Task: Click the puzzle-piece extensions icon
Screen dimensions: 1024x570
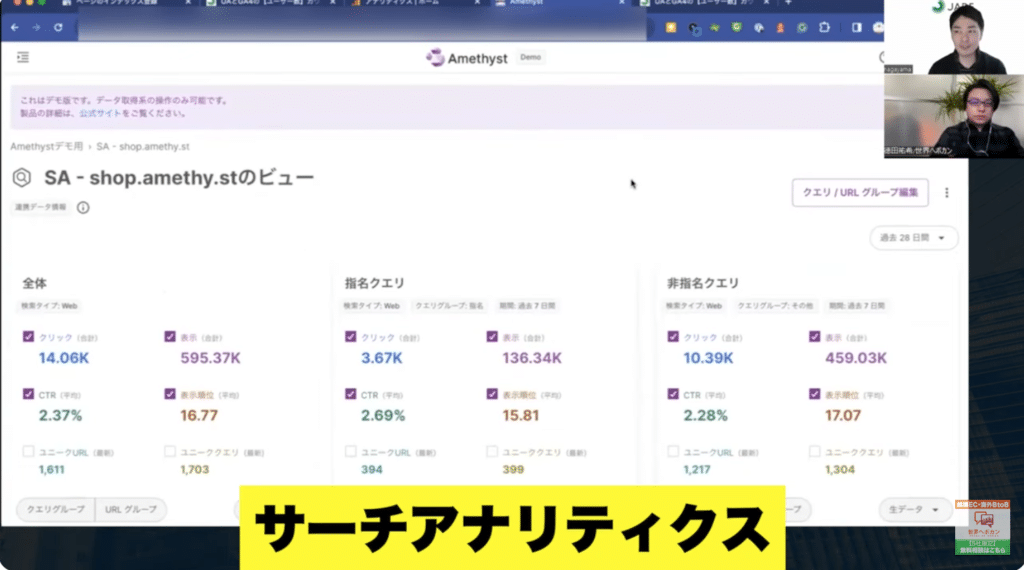Action: point(824,27)
